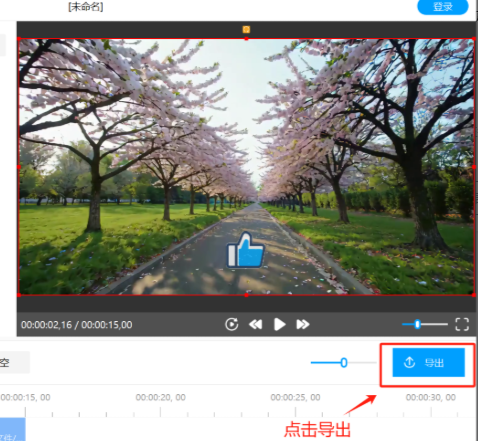This screenshot has height=441, width=478.
Task: Click the 00:00:30,00 timeline ruler mark
Action: [431, 397]
